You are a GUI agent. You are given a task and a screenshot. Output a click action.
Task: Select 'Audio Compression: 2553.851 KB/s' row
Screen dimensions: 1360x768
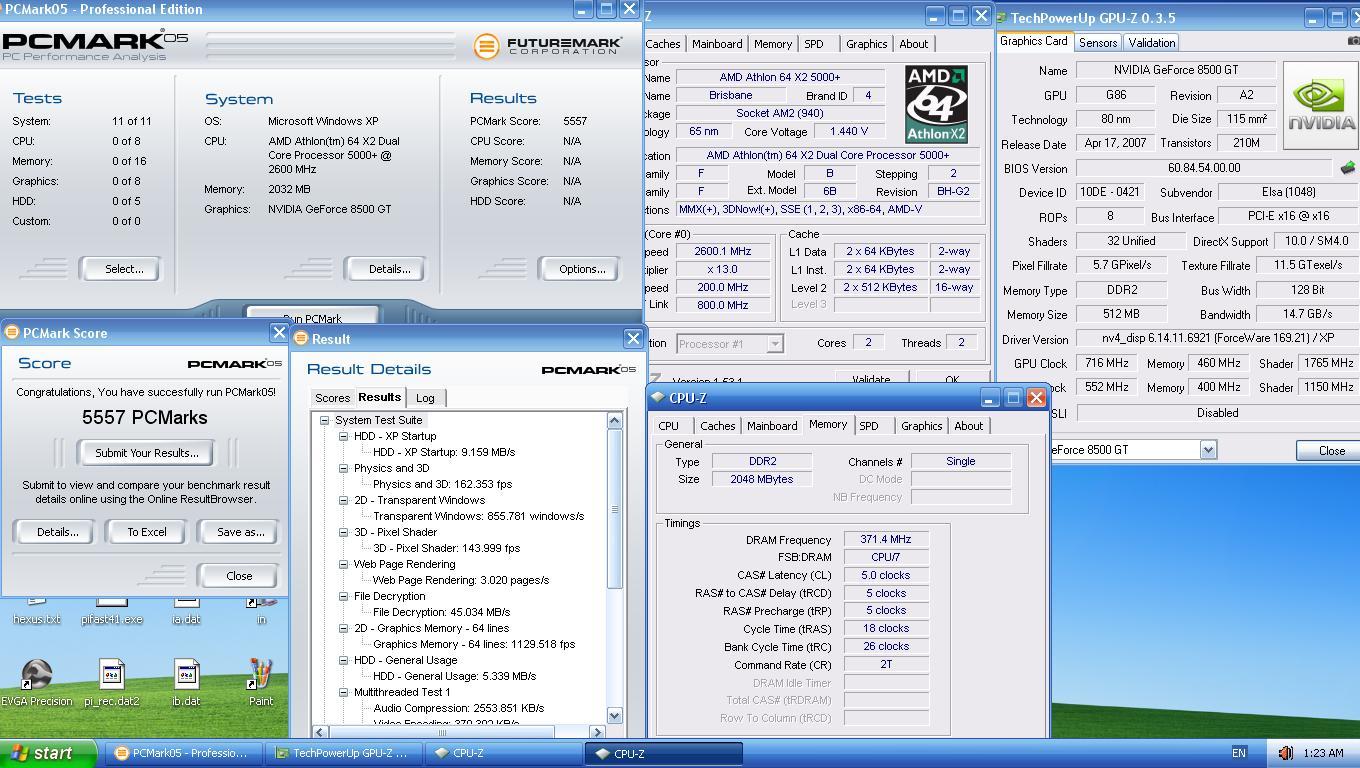point(458,708)
